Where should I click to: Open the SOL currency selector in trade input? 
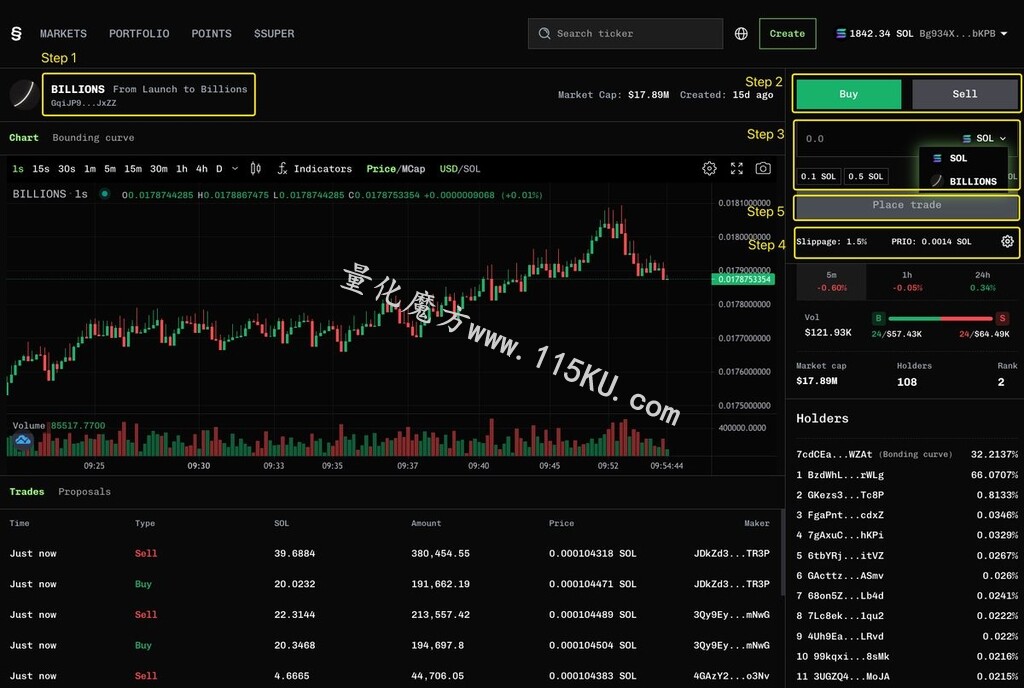tap(984, 138)
